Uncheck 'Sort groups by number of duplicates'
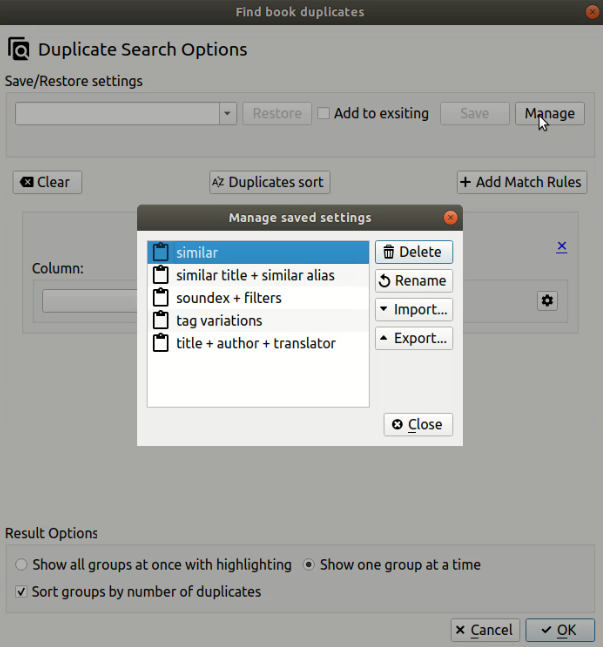Viewport: 603px width, 647px height. (x=21, y=592)
